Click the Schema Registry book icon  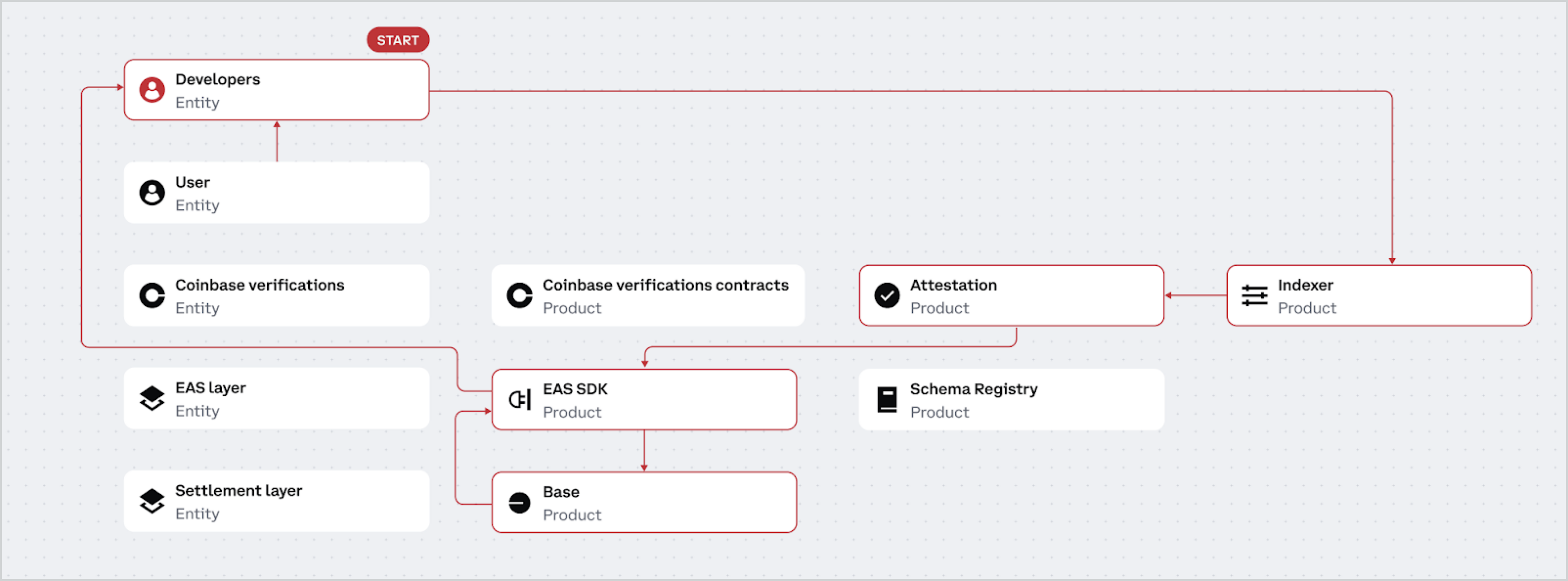[x=887, y=400]
